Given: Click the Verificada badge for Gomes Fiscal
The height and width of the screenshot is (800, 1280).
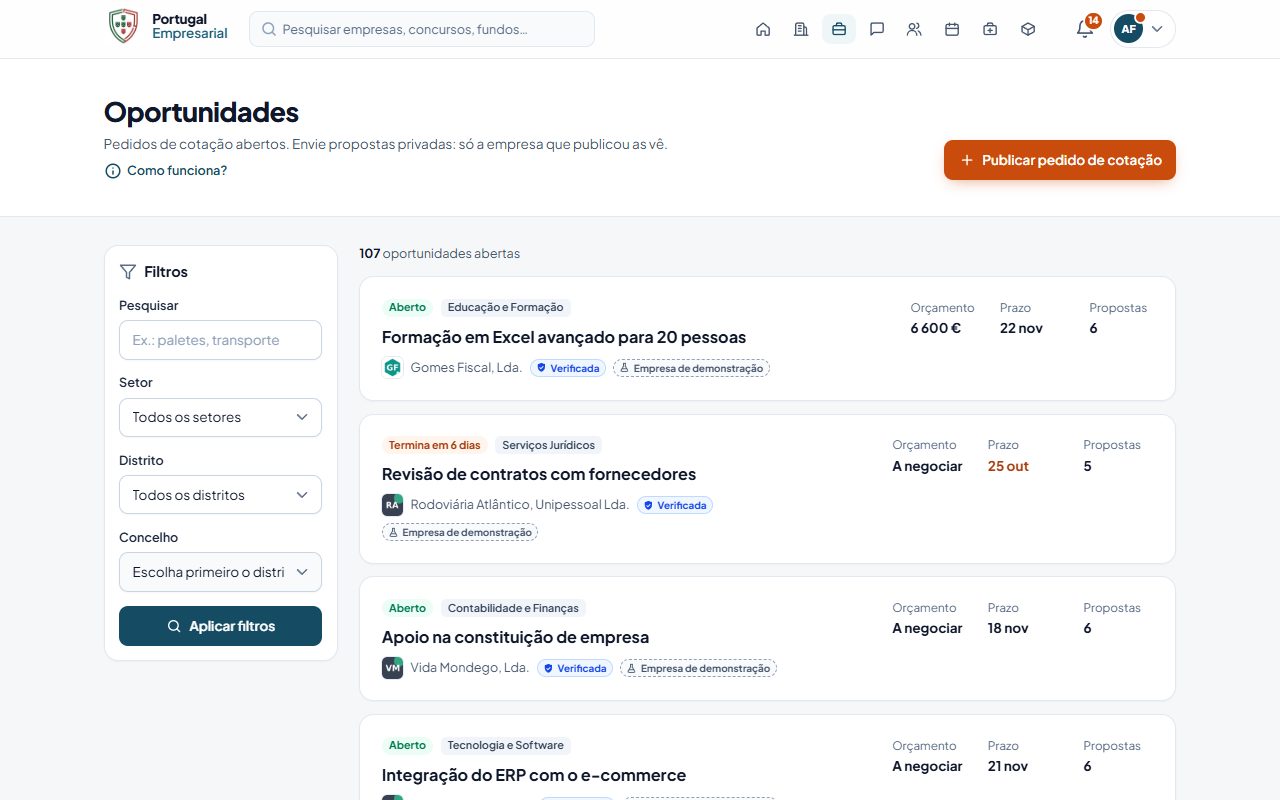Looking at the screenshot, I should pyautogui.click(x=568, y=368).
